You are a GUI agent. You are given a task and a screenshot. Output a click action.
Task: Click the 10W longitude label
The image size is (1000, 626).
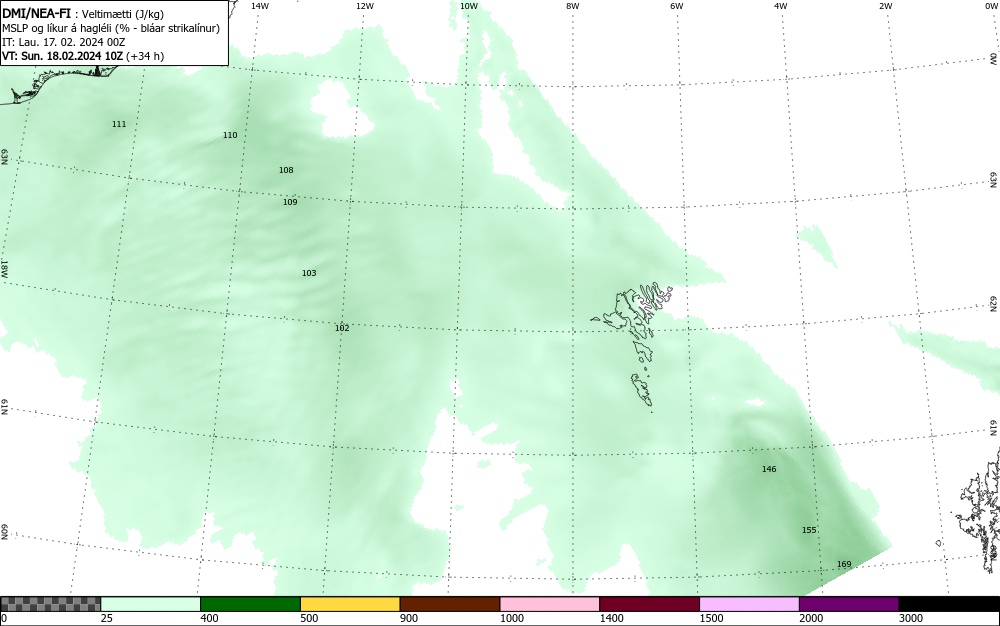click(x=469, y=6)
